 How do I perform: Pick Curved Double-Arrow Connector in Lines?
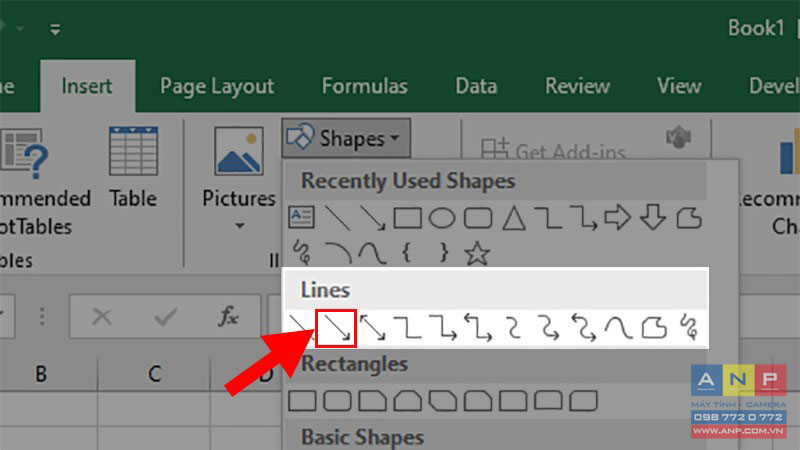coord(584,328)
